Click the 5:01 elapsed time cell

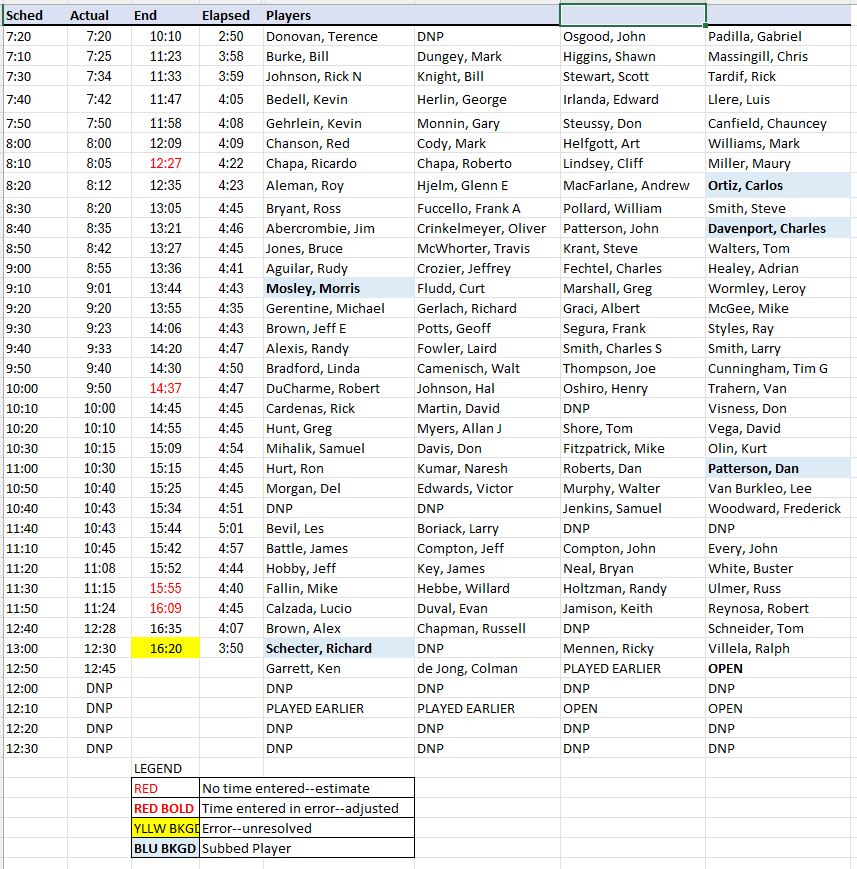[231, 528]
